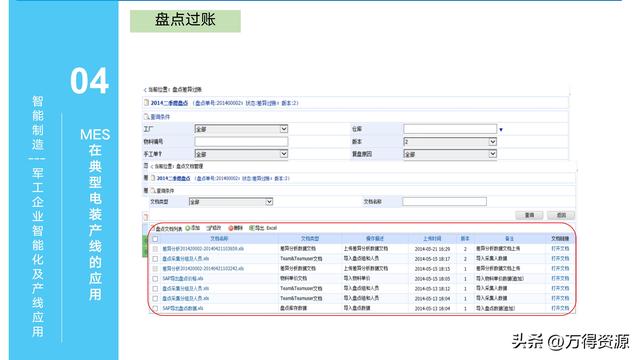
Task: Click the red 删除 delete icon
Action: [x=230, y=228]
